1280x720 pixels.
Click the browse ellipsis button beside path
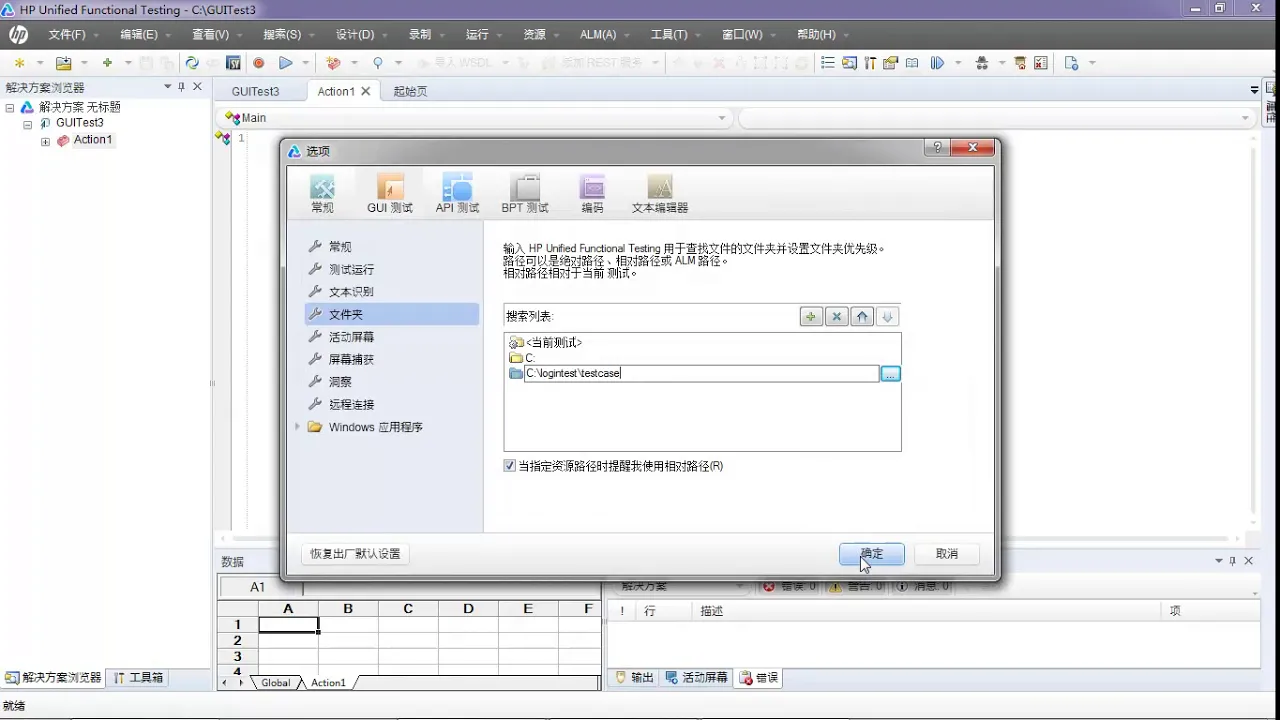point(891,373)
